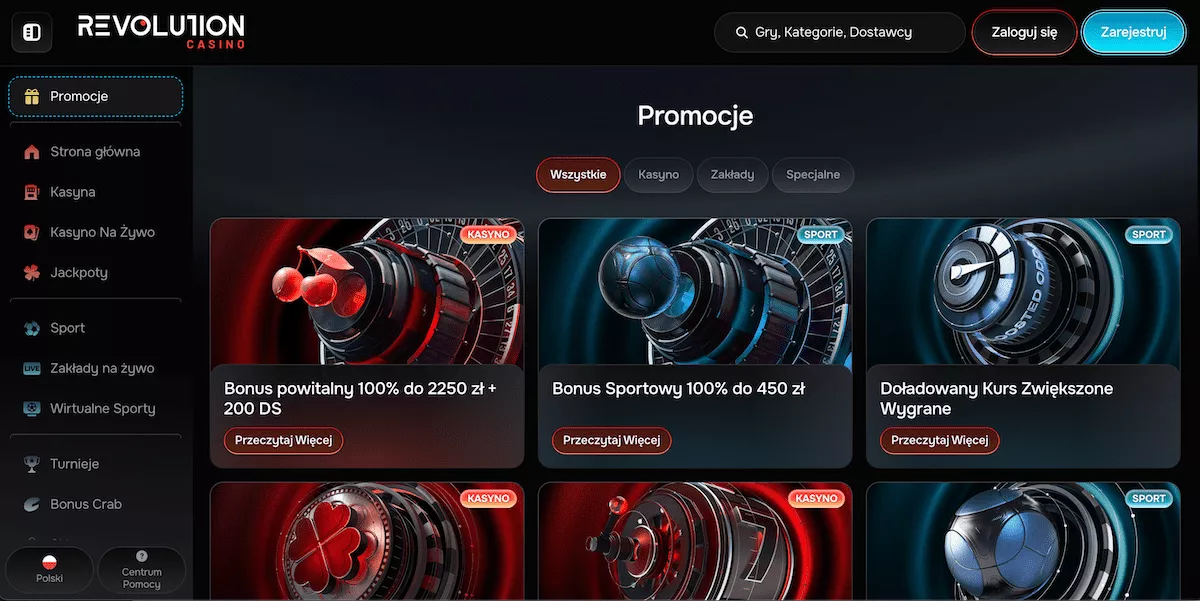1200x601 pixels.
Task: Open Centrum Pomocy help button
Action: pos(141,571)
